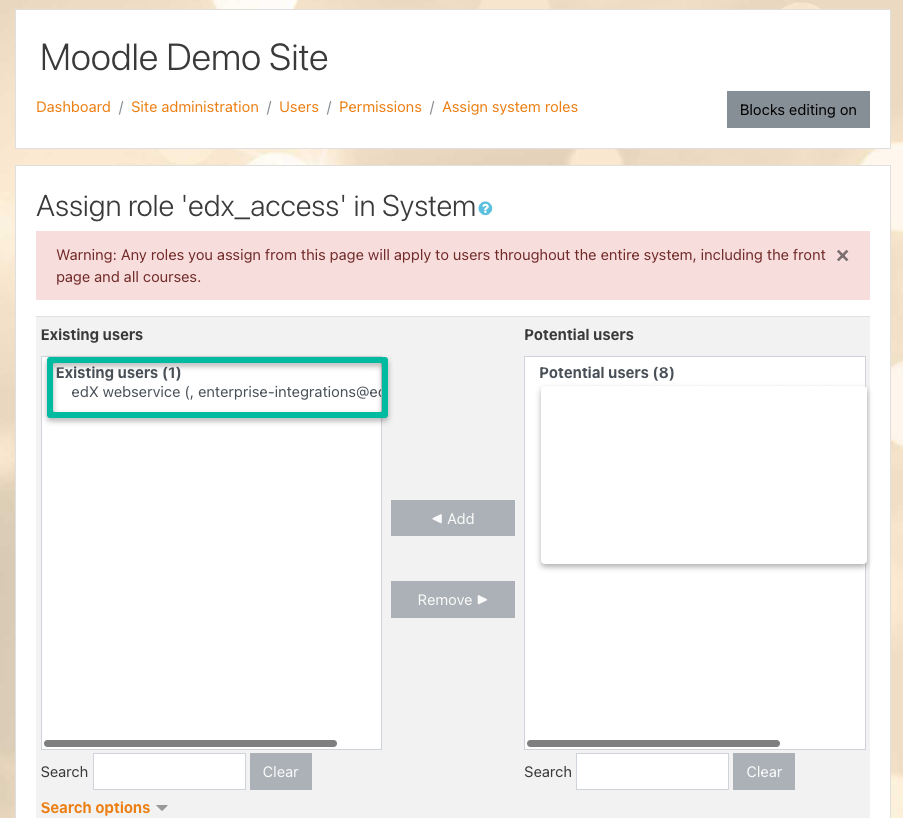Screen dimensions: 903x818
Task: Dismiss the system roles warning message
Action: coord(842,256)
